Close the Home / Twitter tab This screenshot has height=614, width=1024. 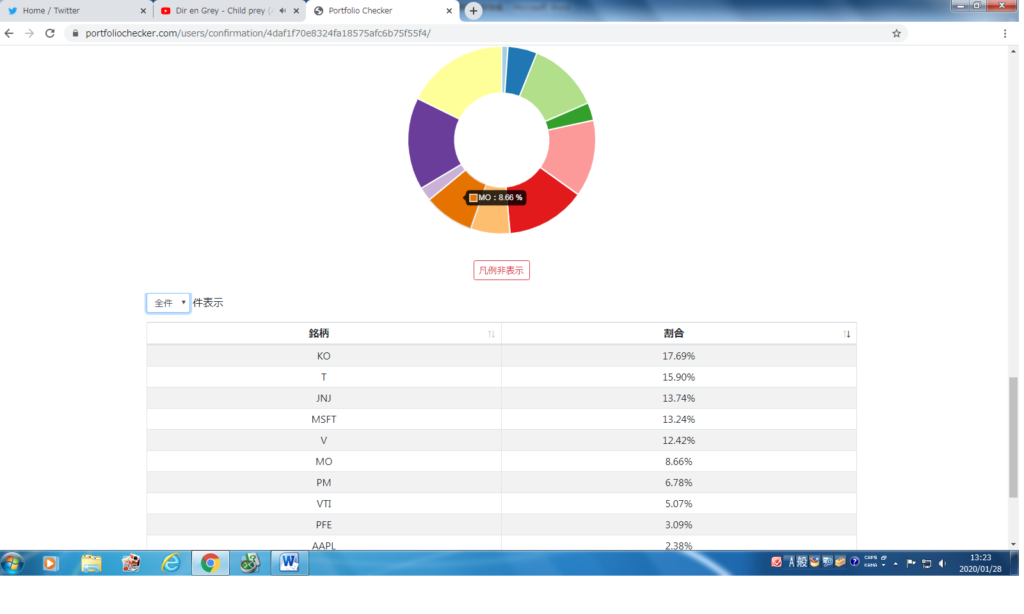click(x=143, y=10)
